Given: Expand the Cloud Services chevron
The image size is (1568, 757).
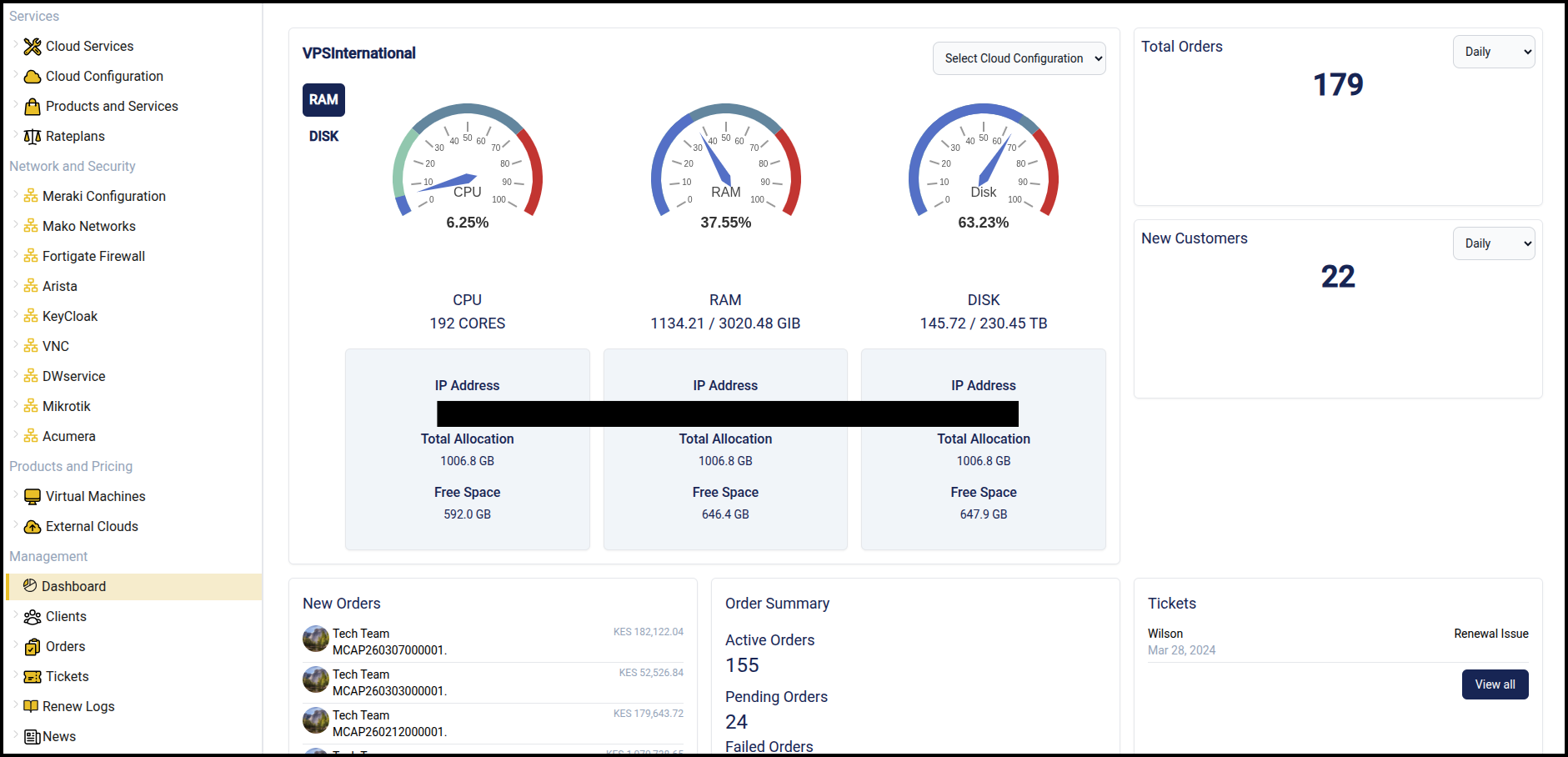Looking at the screenshot, I should tap(15, 46).
